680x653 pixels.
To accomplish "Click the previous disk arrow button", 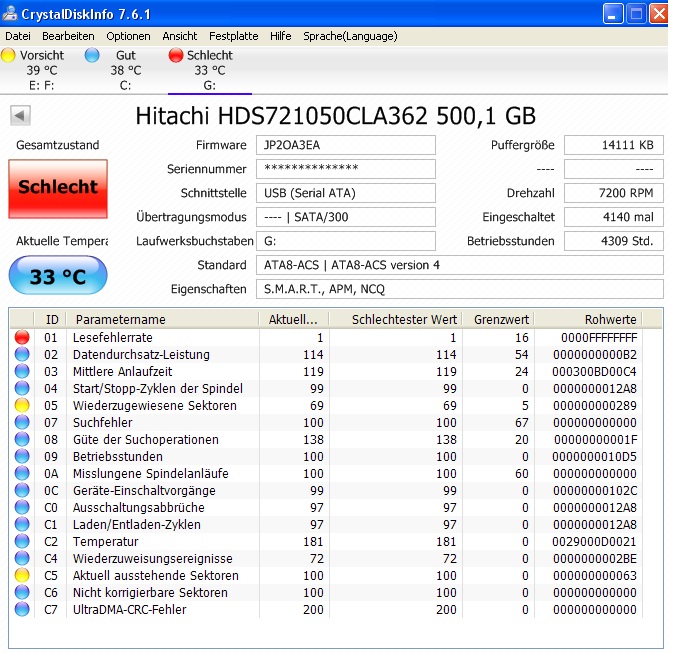I will point(20,115).
